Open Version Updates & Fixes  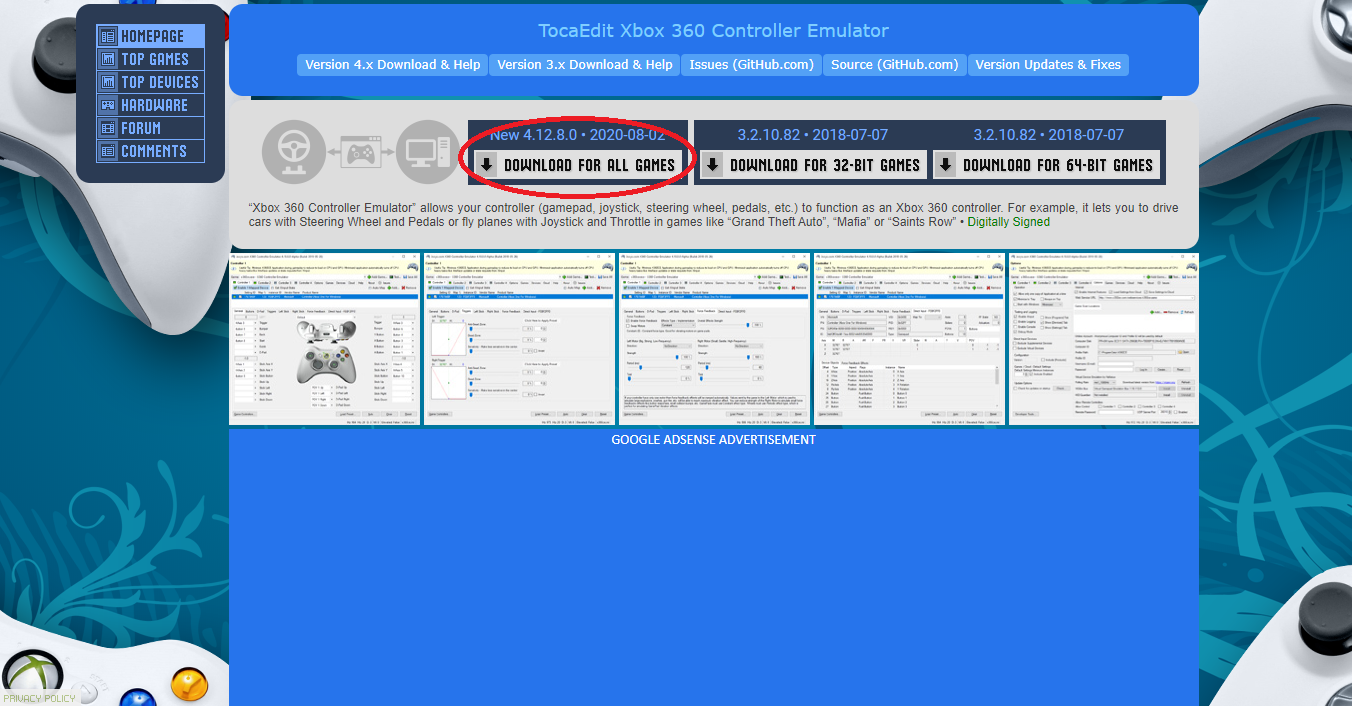(x=1048, y=65)
